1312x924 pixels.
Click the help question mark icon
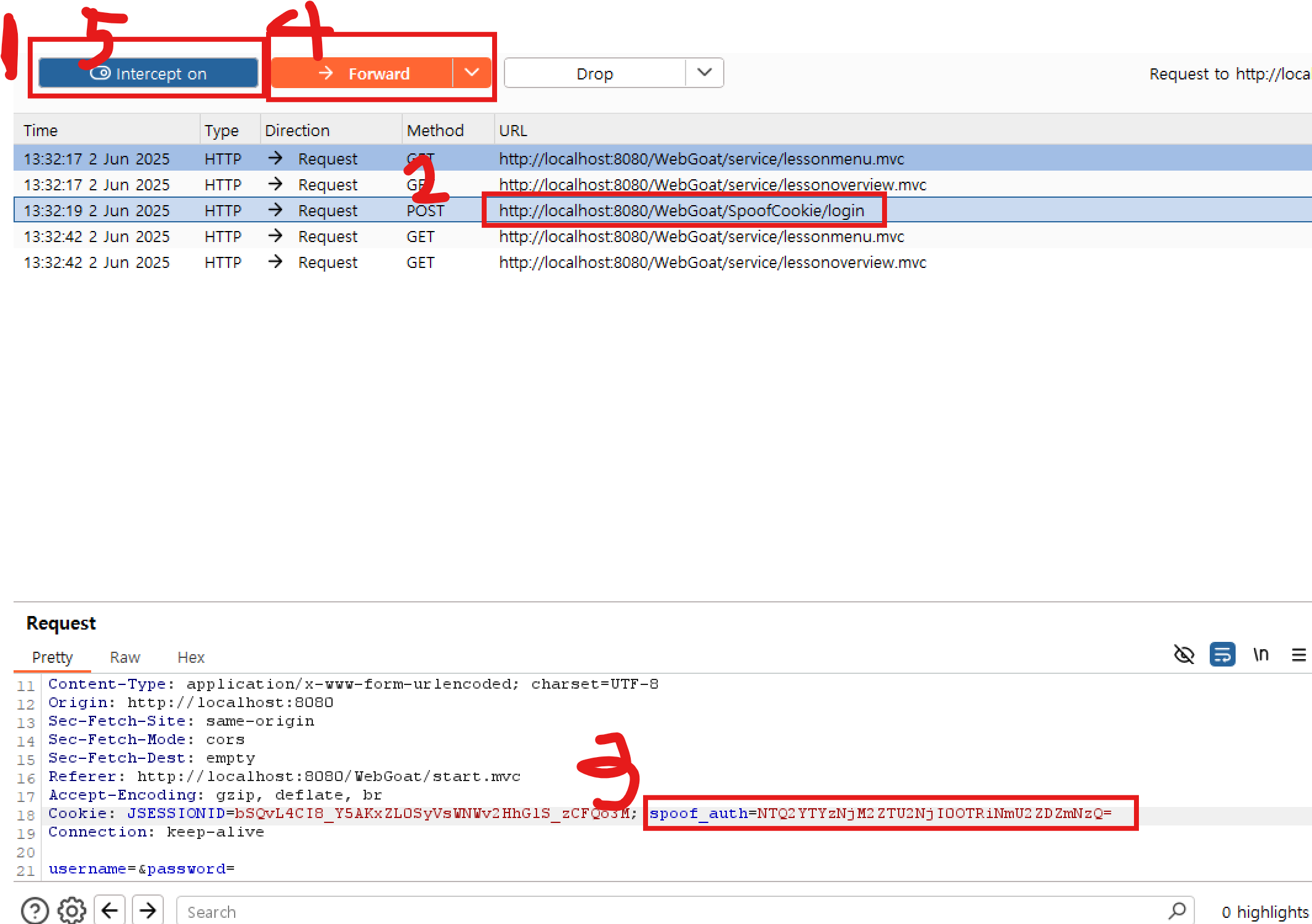coord(35,910)
